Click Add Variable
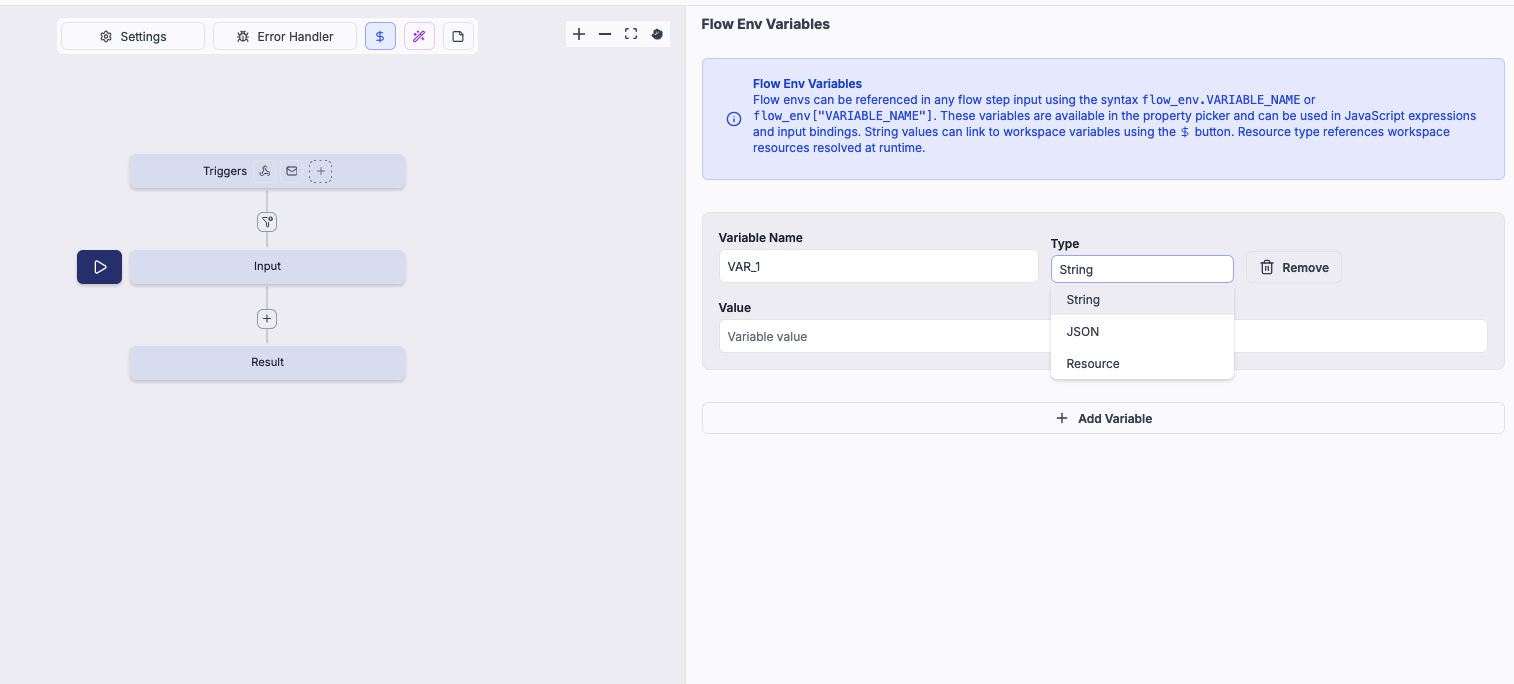Screen dimensions: 1514x684 pyautogui.click(x=1103, y=418)
